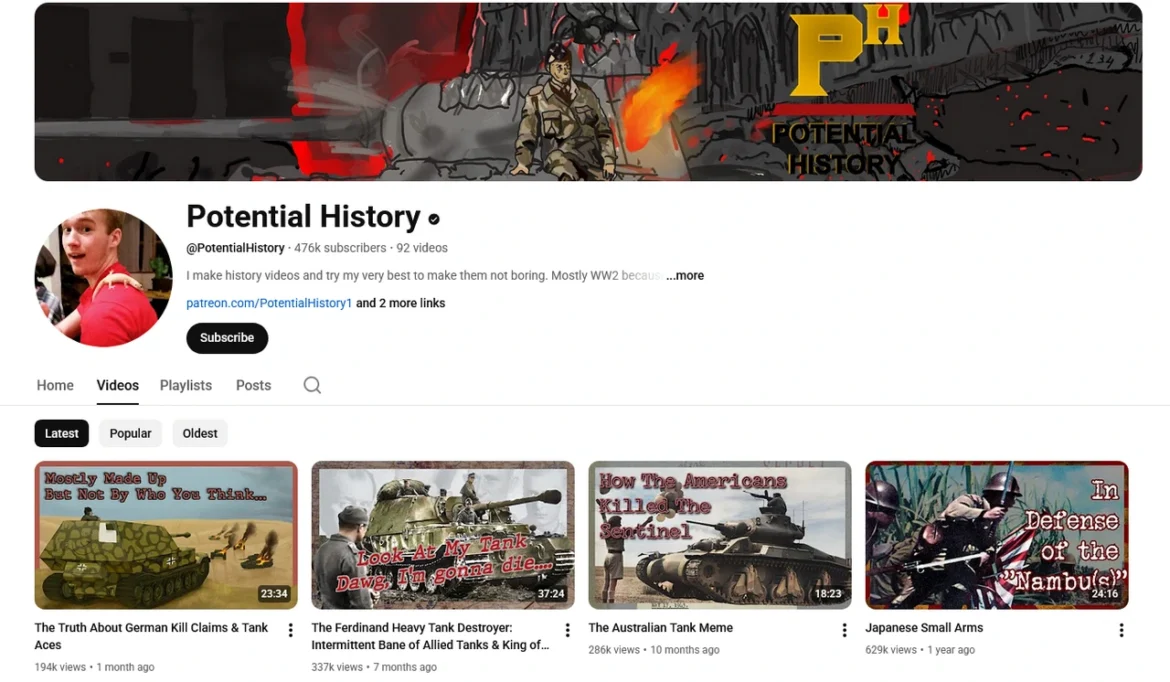1170x682 pixels.
Task: Click the verified badge next to Potential History
Action: point(434,219)
